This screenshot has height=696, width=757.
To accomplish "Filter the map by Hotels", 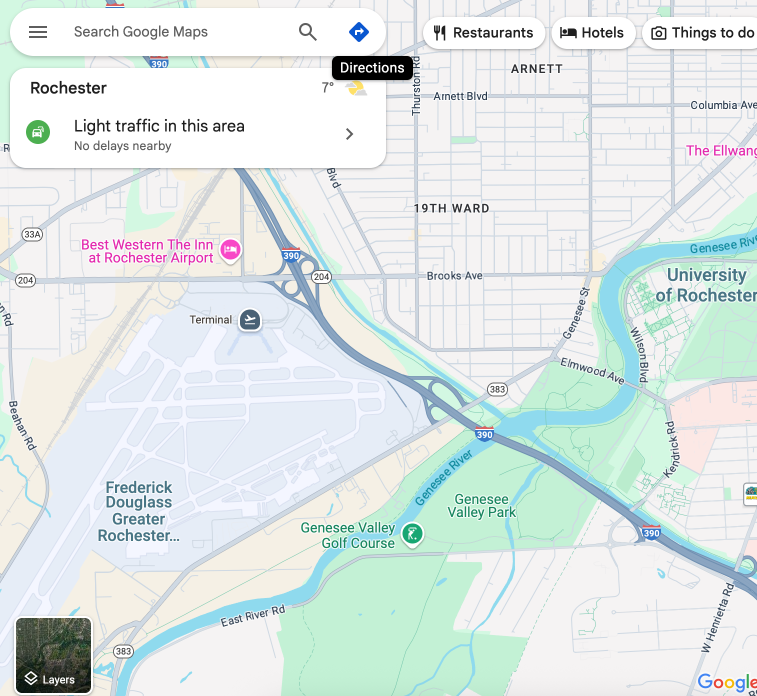I will point(593,33).
